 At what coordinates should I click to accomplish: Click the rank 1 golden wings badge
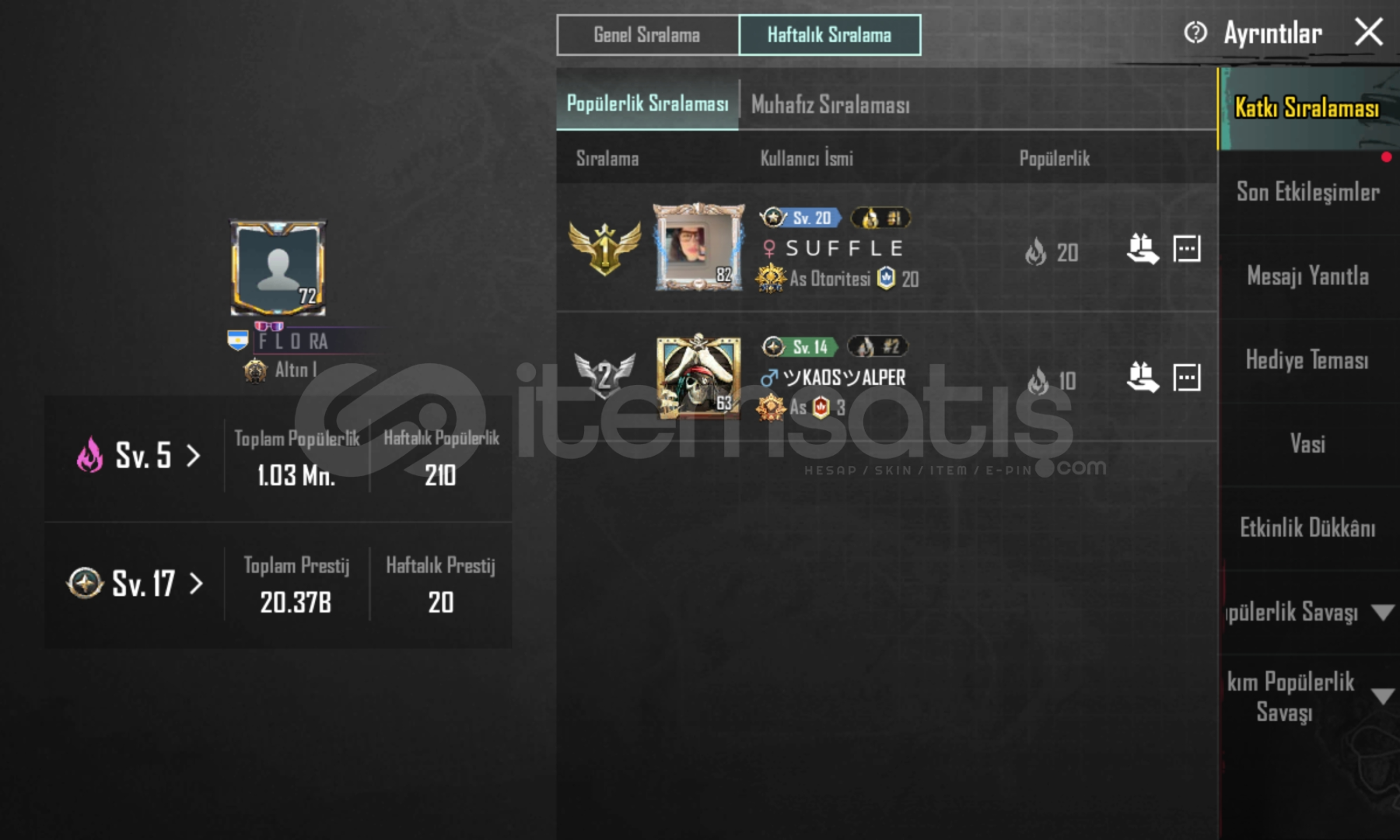pyautogui.click(x=604, y=248)
